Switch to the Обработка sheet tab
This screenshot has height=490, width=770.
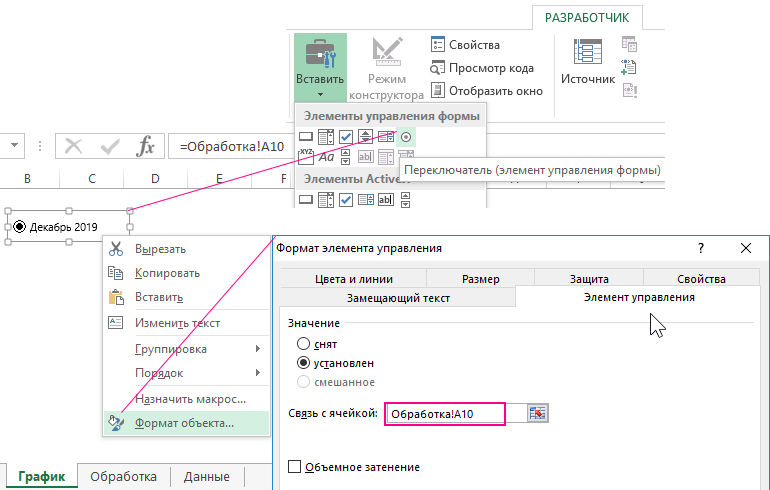124,477
